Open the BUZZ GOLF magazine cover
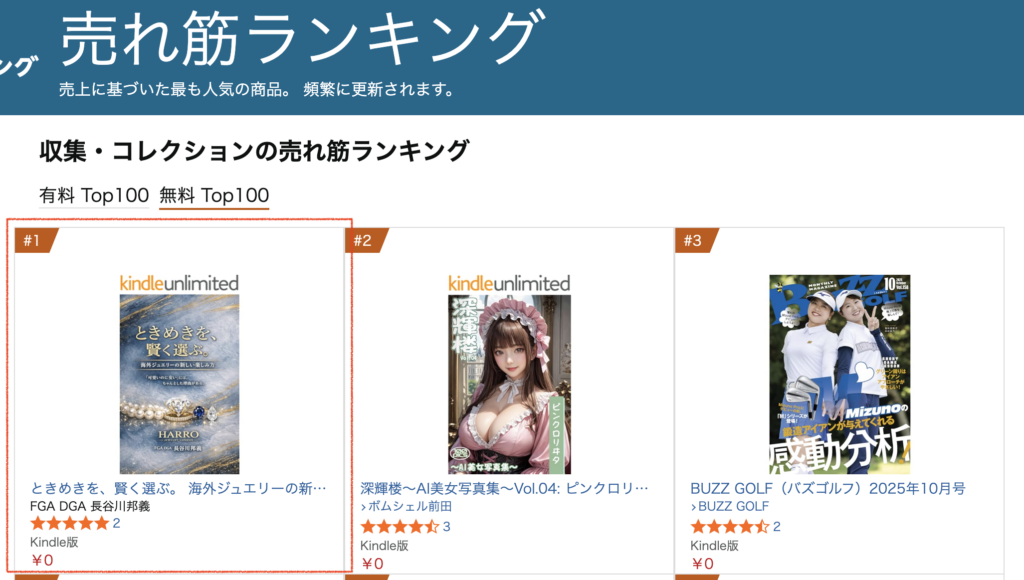 tap(840, 374)
